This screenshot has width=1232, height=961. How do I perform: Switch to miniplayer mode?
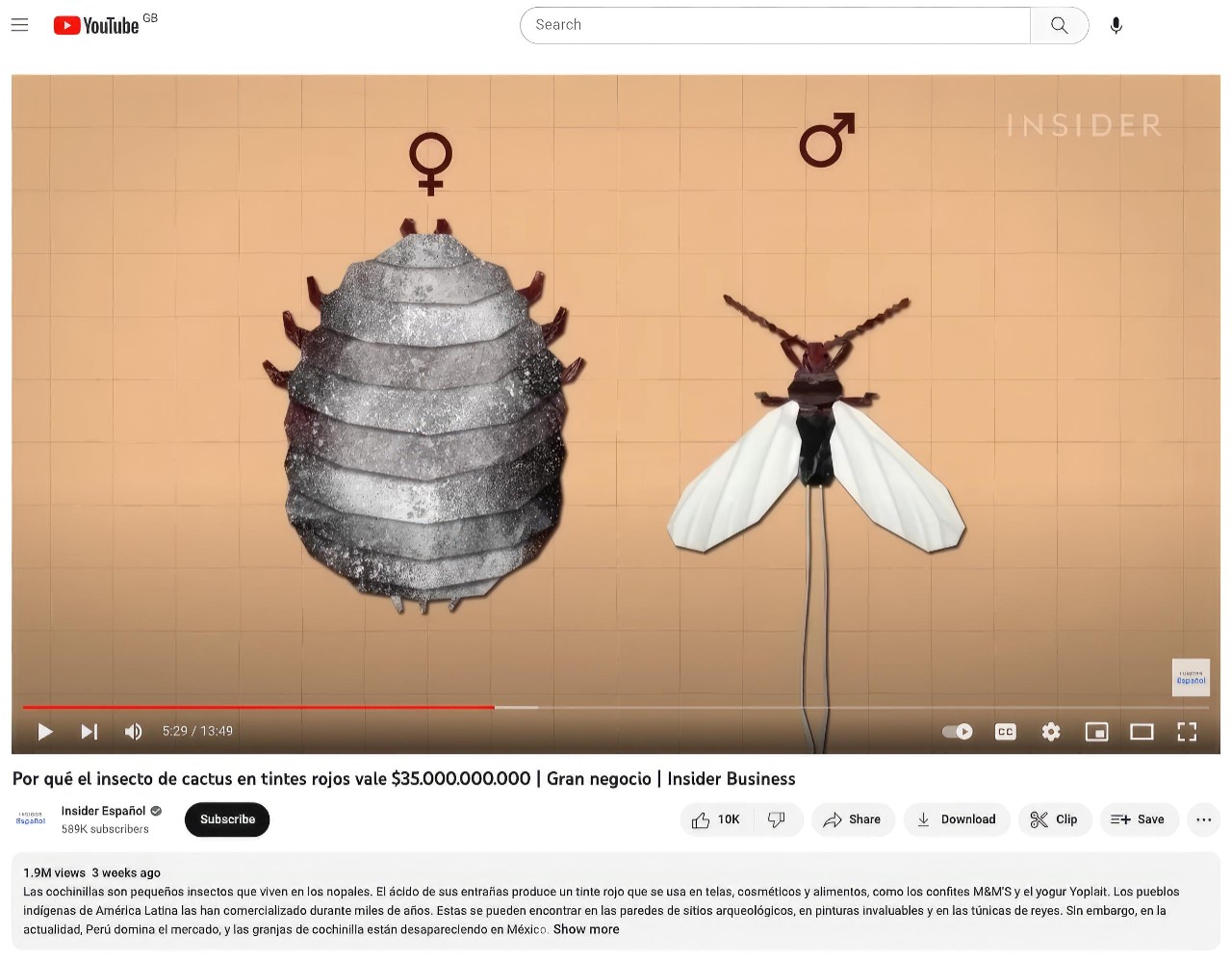tap(1096, 732)
